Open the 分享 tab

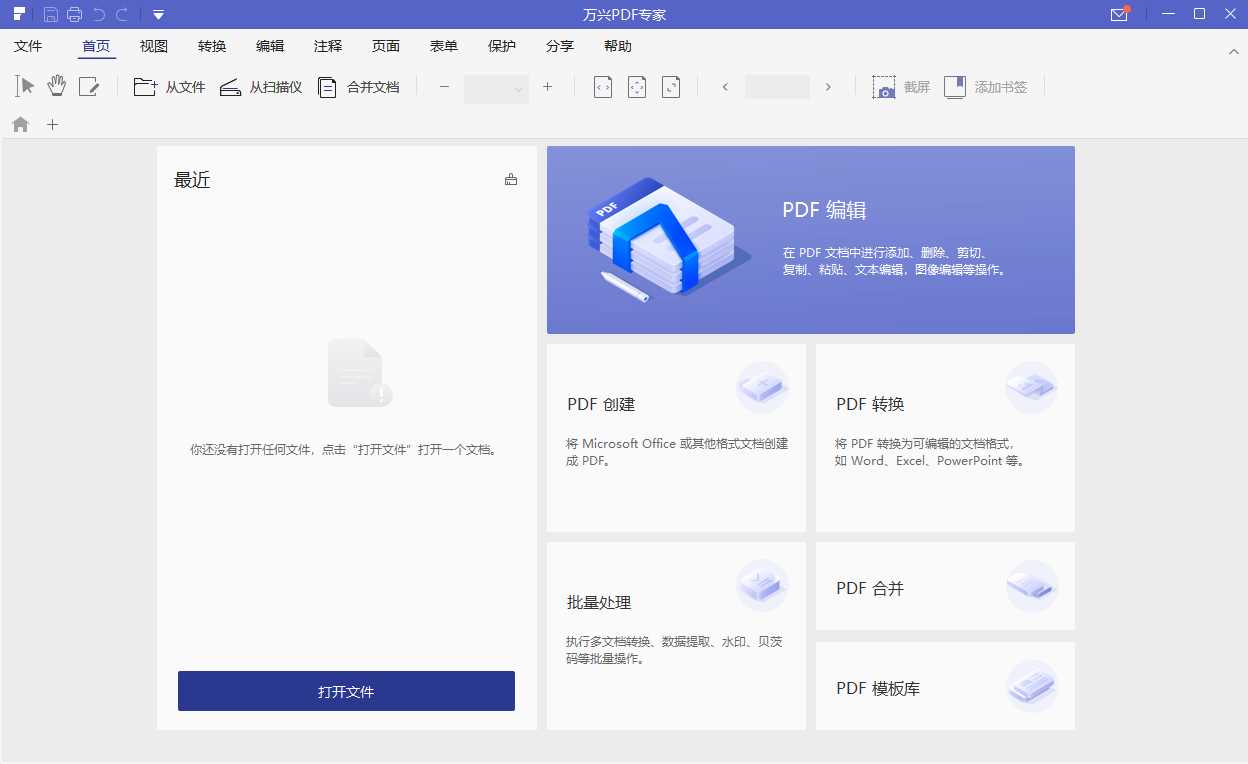(x=560, y=46)
